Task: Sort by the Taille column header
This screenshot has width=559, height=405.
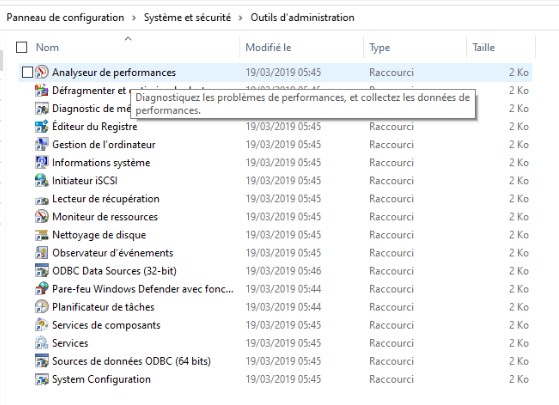Action: coord(483,47)
